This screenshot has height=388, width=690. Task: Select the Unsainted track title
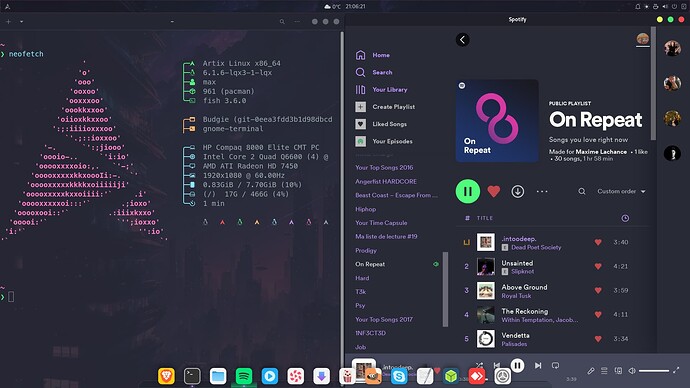tap(517, 263)
